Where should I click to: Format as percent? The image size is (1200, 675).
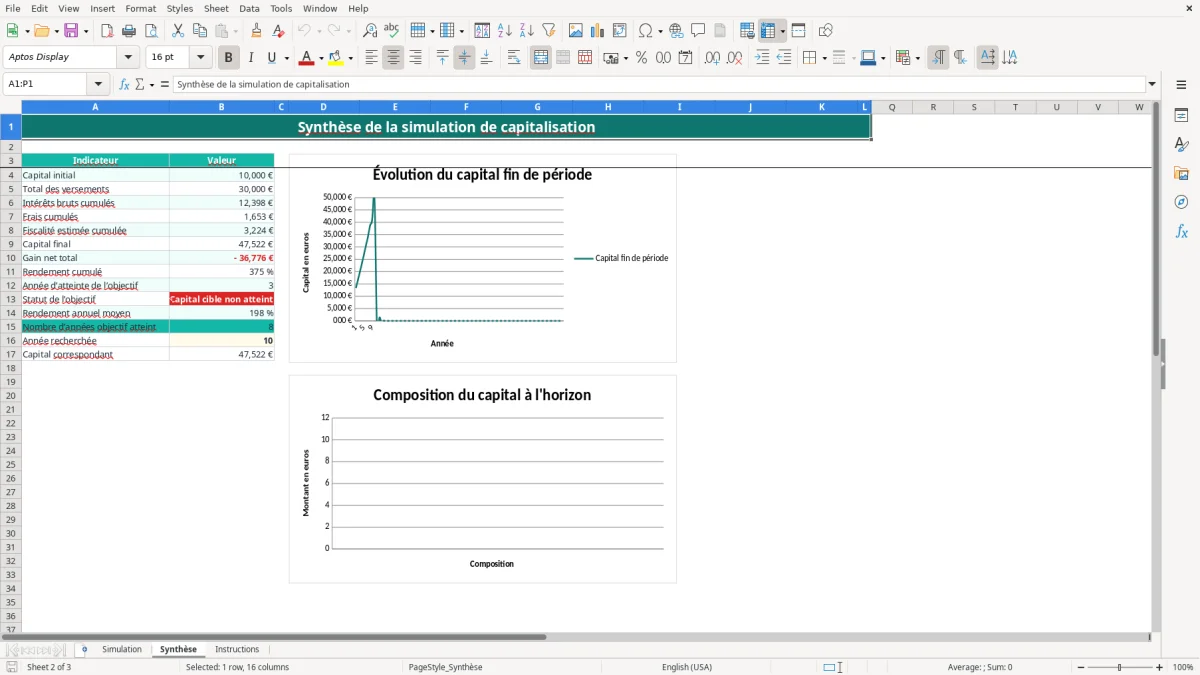(x=642, y=58)
